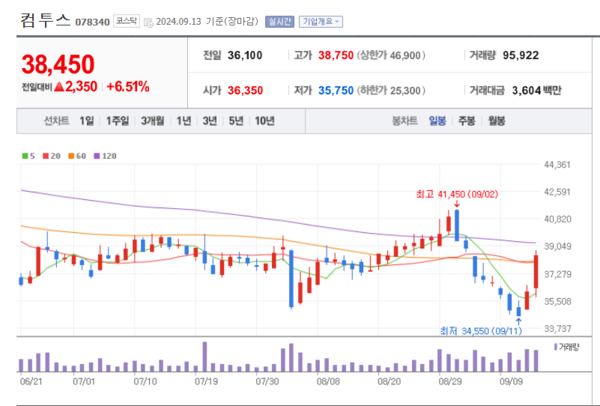Click the +6.51% percentage change

point(128,87)
